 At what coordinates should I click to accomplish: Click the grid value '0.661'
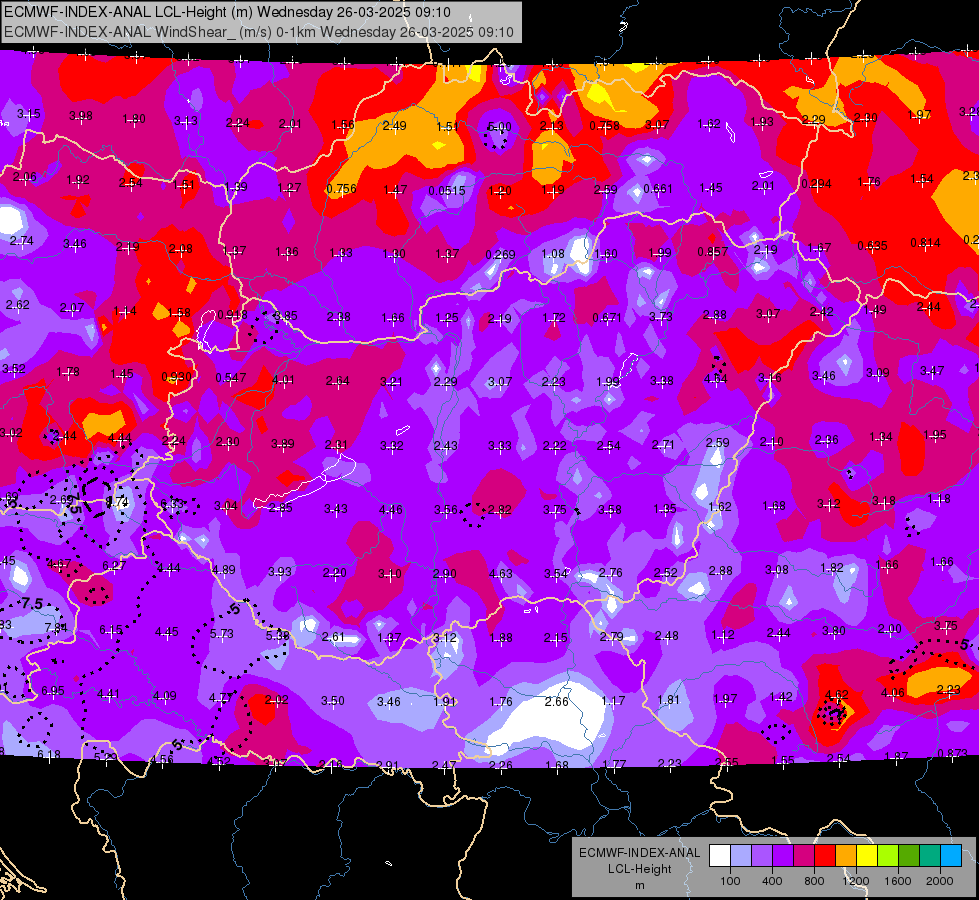tap(658, 189)
